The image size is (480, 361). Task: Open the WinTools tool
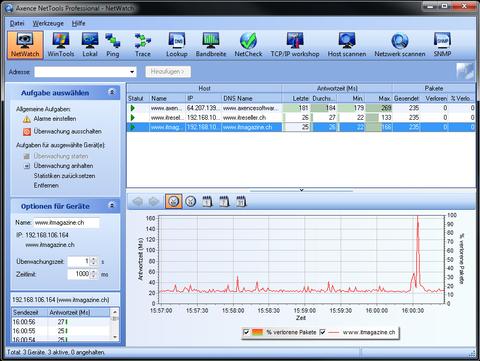(61, 45)
